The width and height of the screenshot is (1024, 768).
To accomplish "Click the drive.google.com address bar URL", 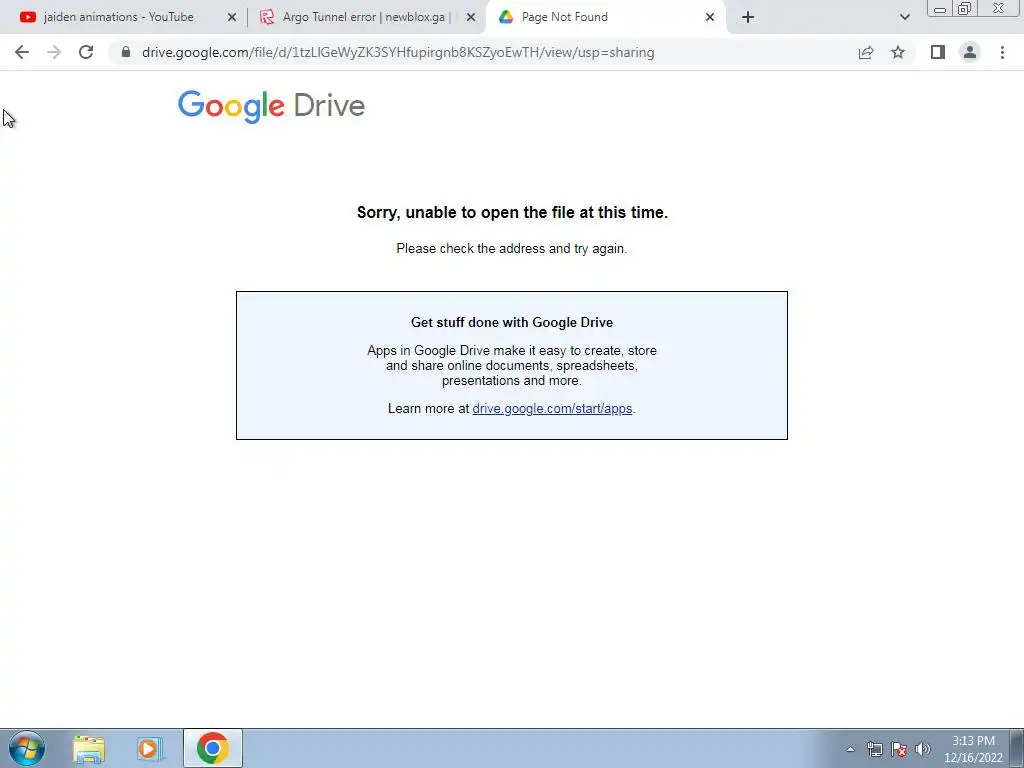I will (398, 52).
